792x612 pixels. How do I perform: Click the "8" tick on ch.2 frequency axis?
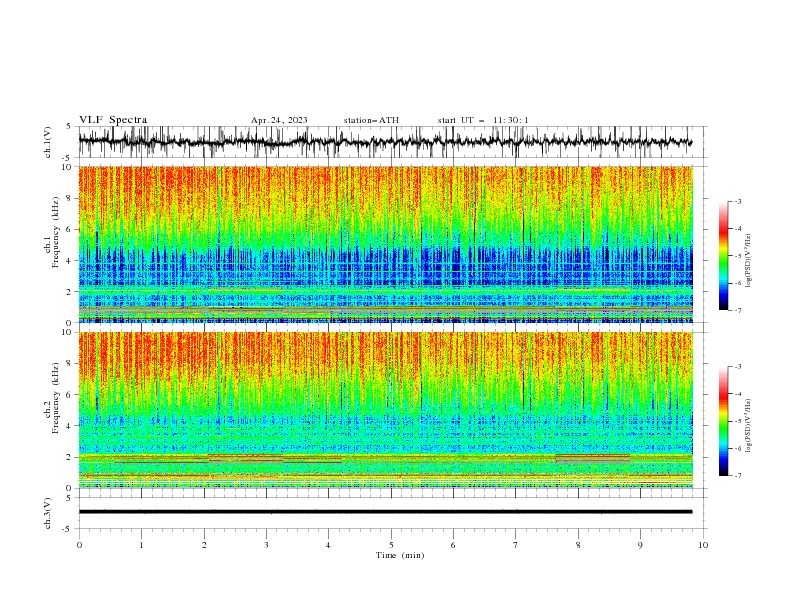coord(69,364)
